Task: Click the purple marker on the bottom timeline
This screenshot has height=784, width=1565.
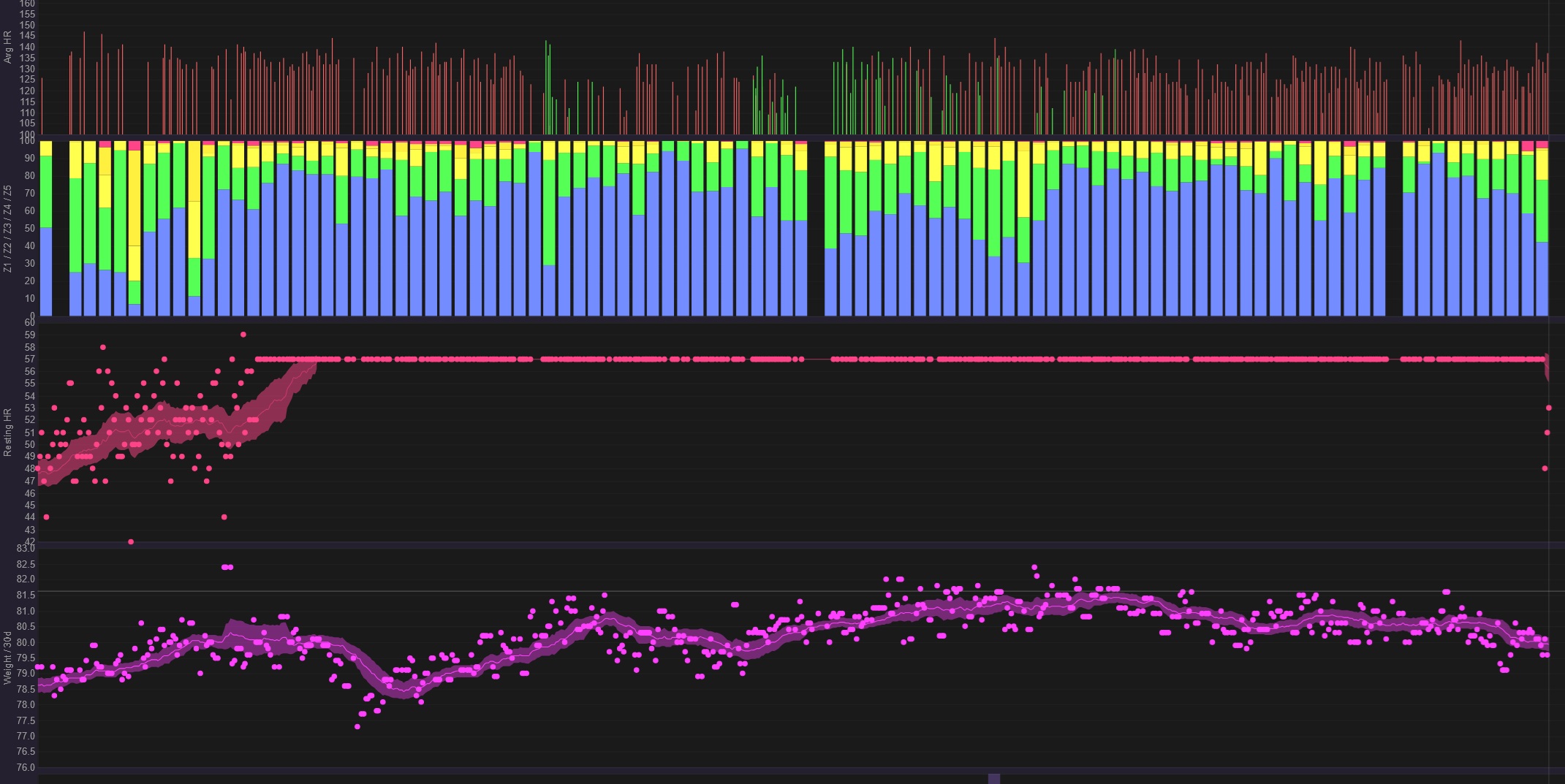Action: (994, 779)
